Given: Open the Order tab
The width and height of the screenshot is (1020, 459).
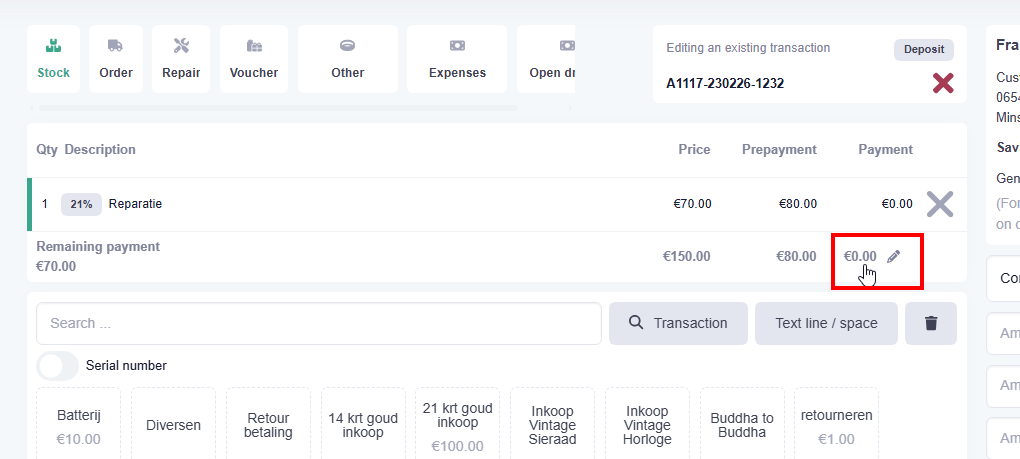Looking at the screenshot, I should click(x=116, y=59).
